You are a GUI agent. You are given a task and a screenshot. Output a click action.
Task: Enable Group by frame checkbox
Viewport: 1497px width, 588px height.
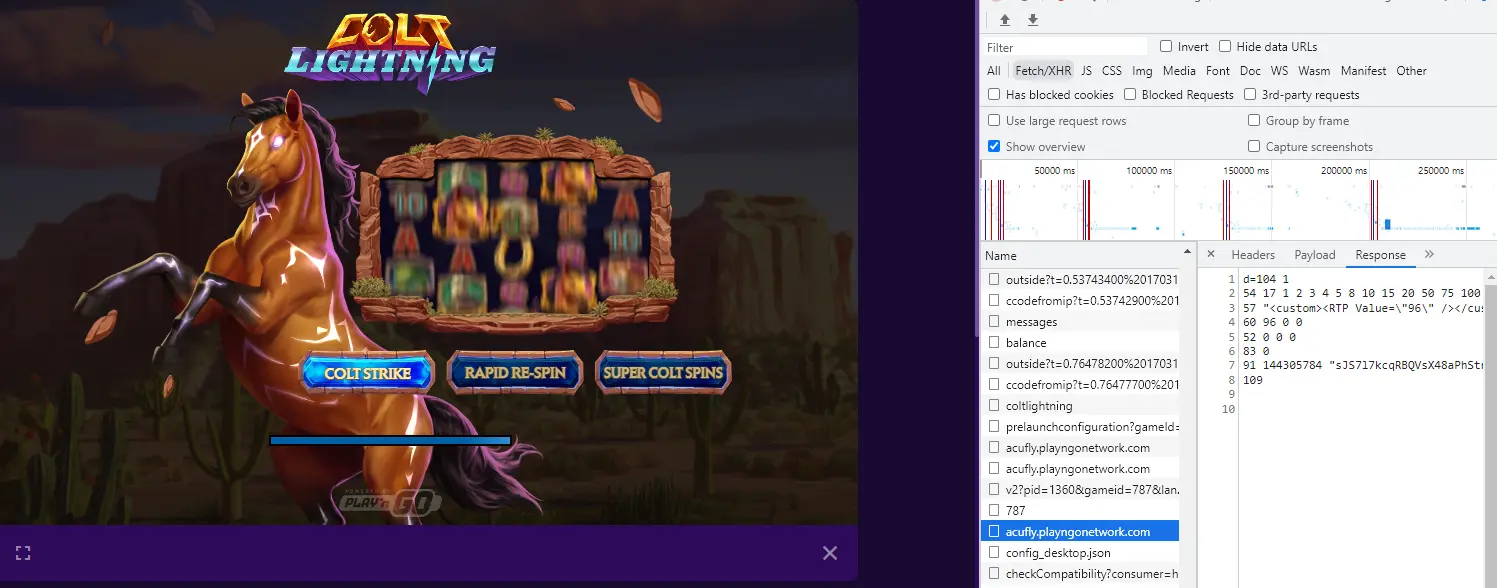coord(1254,121)
